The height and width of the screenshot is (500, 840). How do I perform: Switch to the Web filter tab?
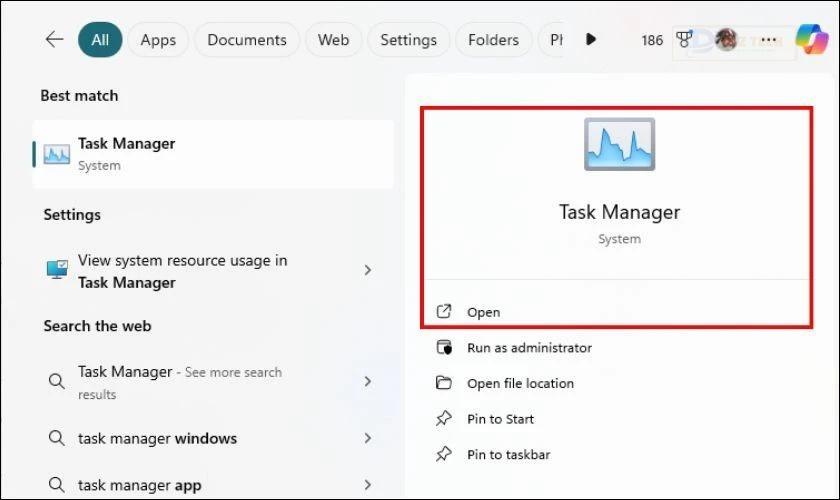(333, 40)
